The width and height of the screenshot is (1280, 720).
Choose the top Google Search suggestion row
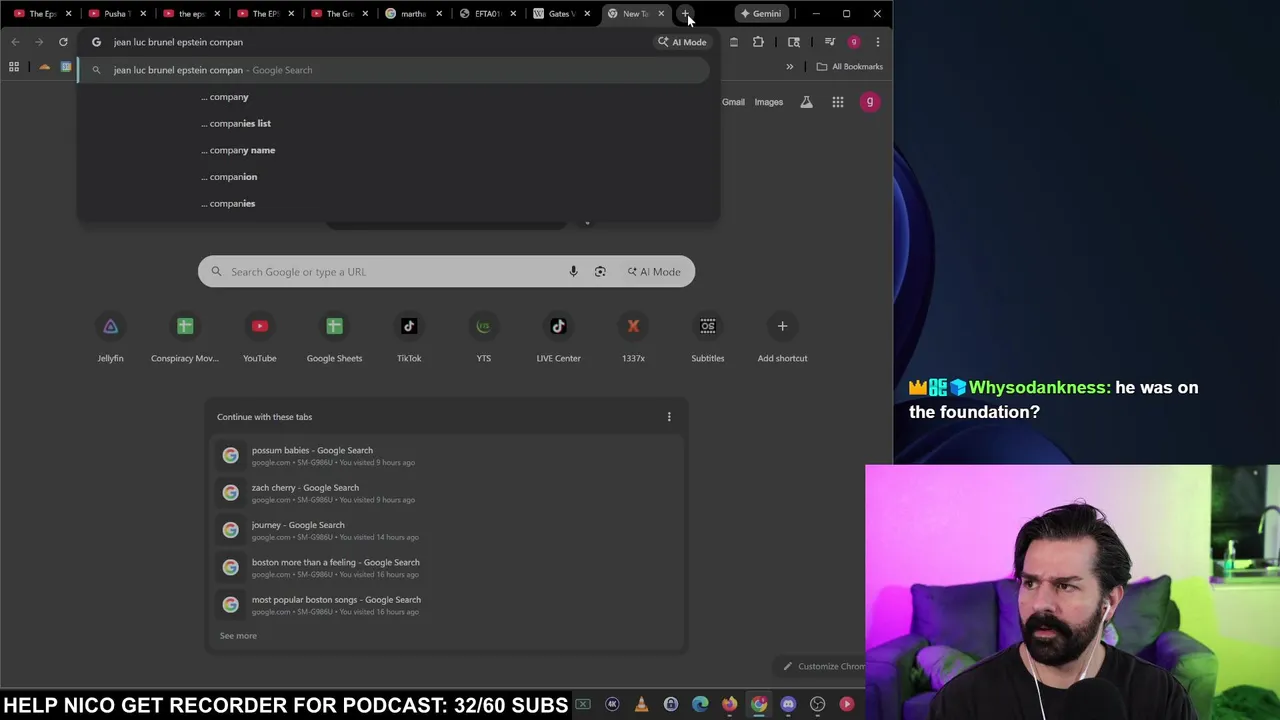tap(395, 70)
